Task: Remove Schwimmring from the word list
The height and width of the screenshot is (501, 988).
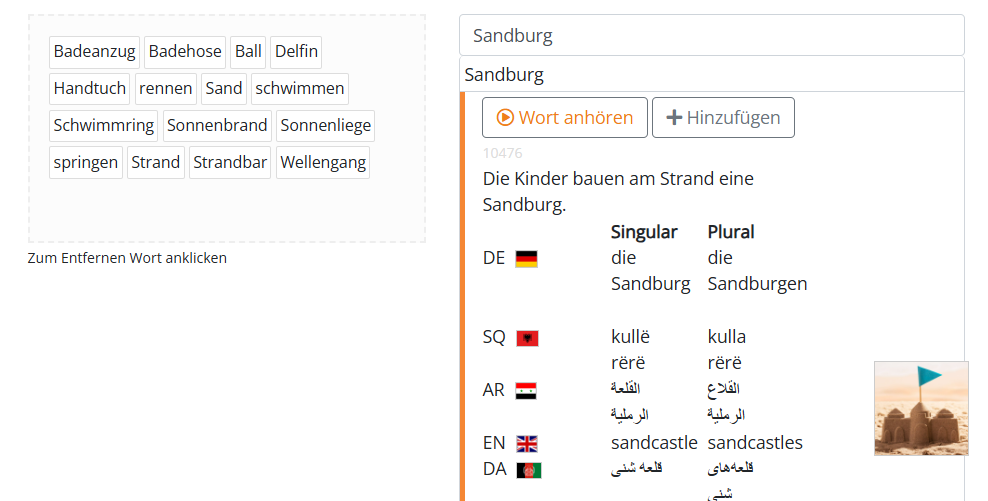Action: (x=104, y=125)
